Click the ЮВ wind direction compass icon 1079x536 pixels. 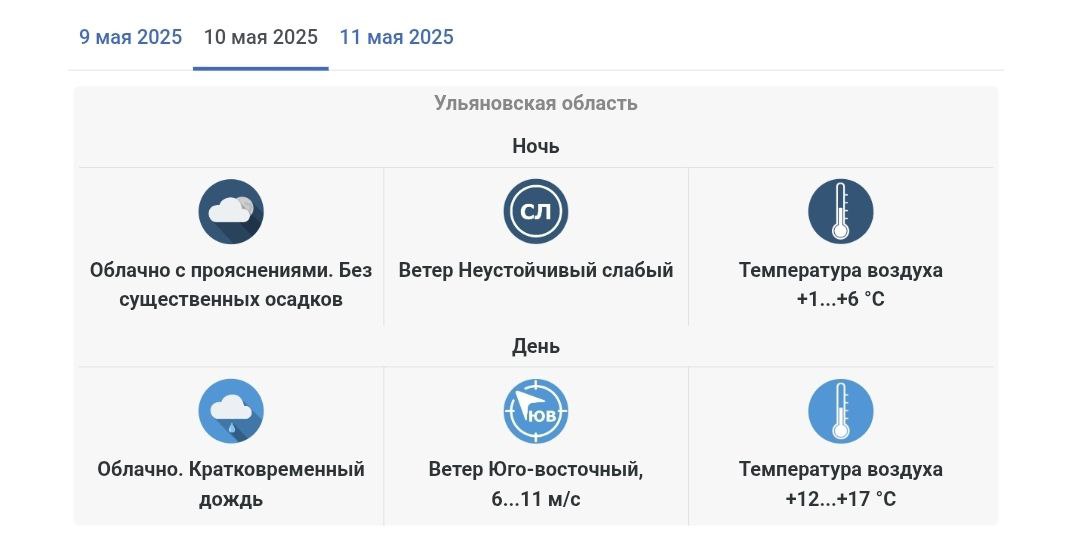coord(536,411)
